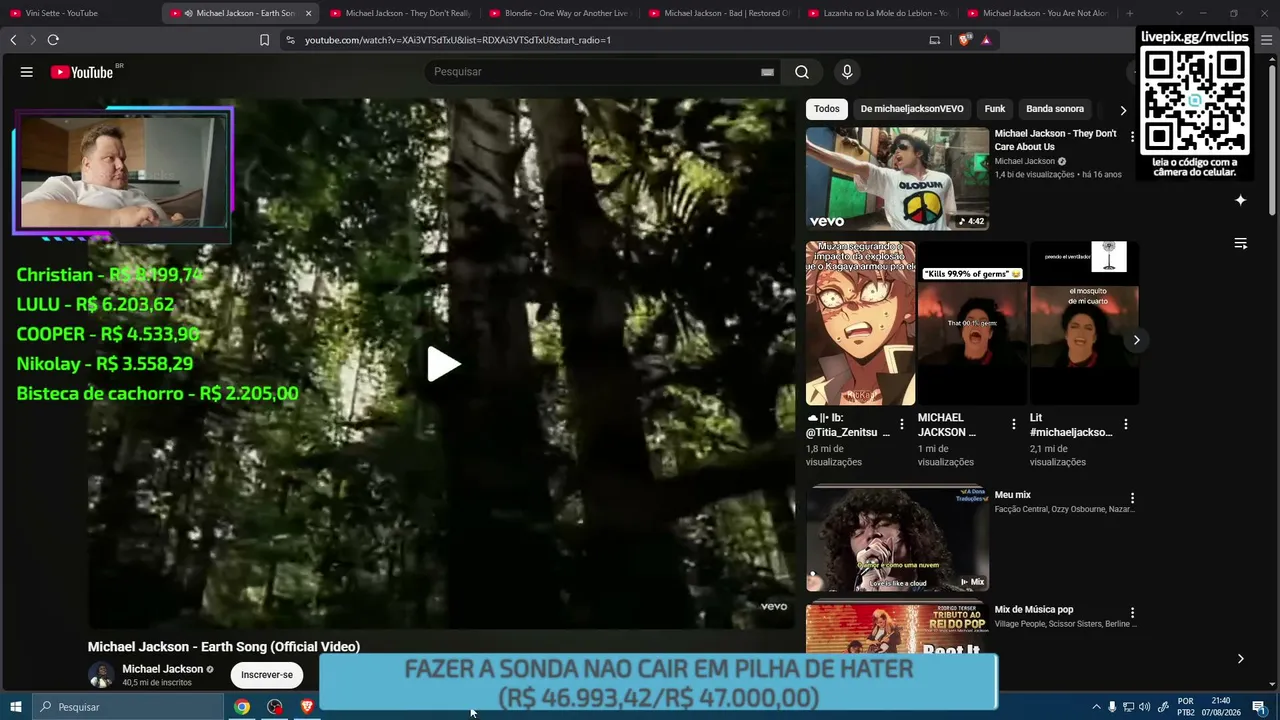Open the Windows Start menu
The width and height of the screenshot is (1280, 720).
pos(15,707)
